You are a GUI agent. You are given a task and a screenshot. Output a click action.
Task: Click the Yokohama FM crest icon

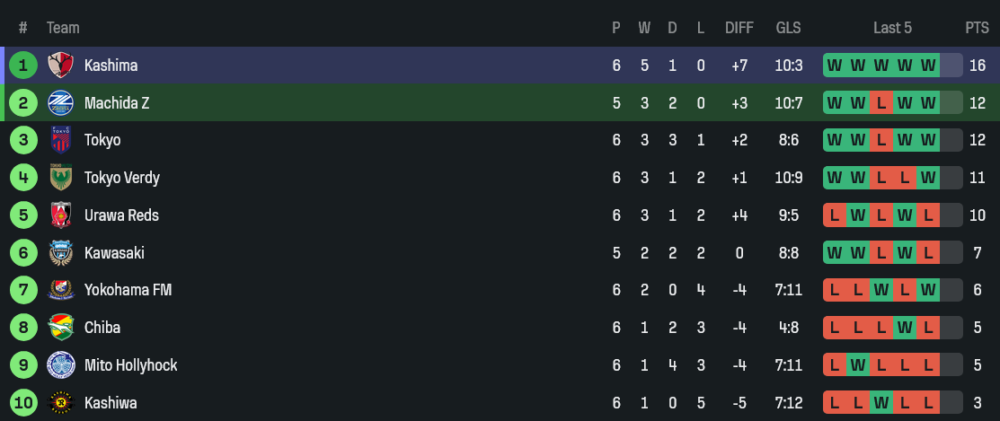click(60, 290)
